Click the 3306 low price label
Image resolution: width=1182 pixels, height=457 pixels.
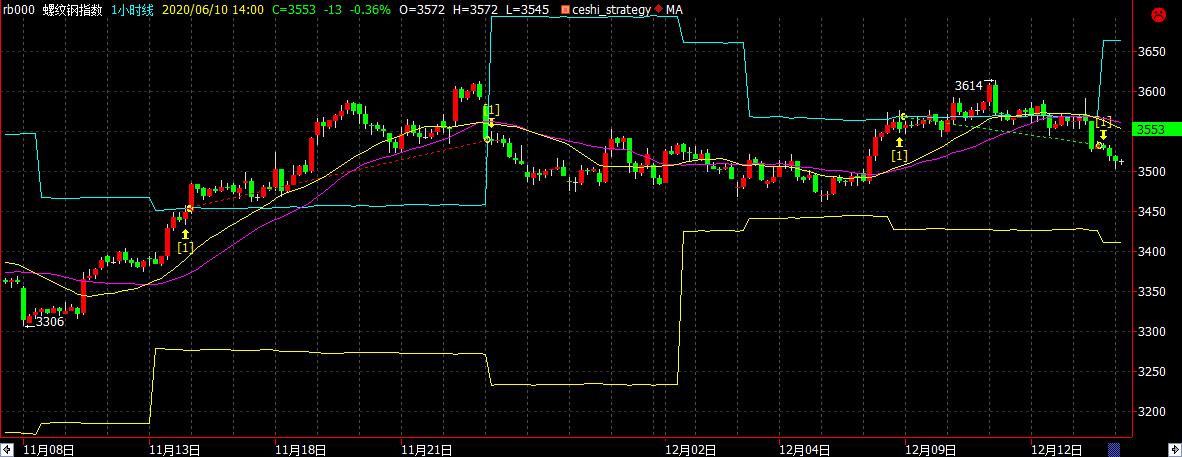(50, 322)
